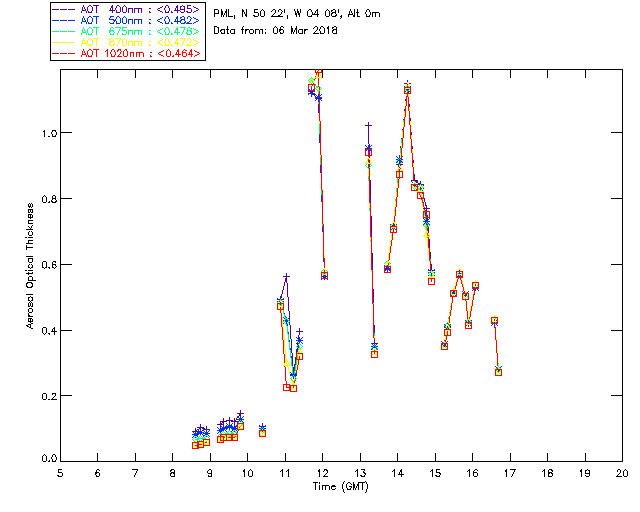Image resolution: width=640 pixels, height=512 pixels.
Task: Click the x-axis tick label 10
Action: coord(247,473)
